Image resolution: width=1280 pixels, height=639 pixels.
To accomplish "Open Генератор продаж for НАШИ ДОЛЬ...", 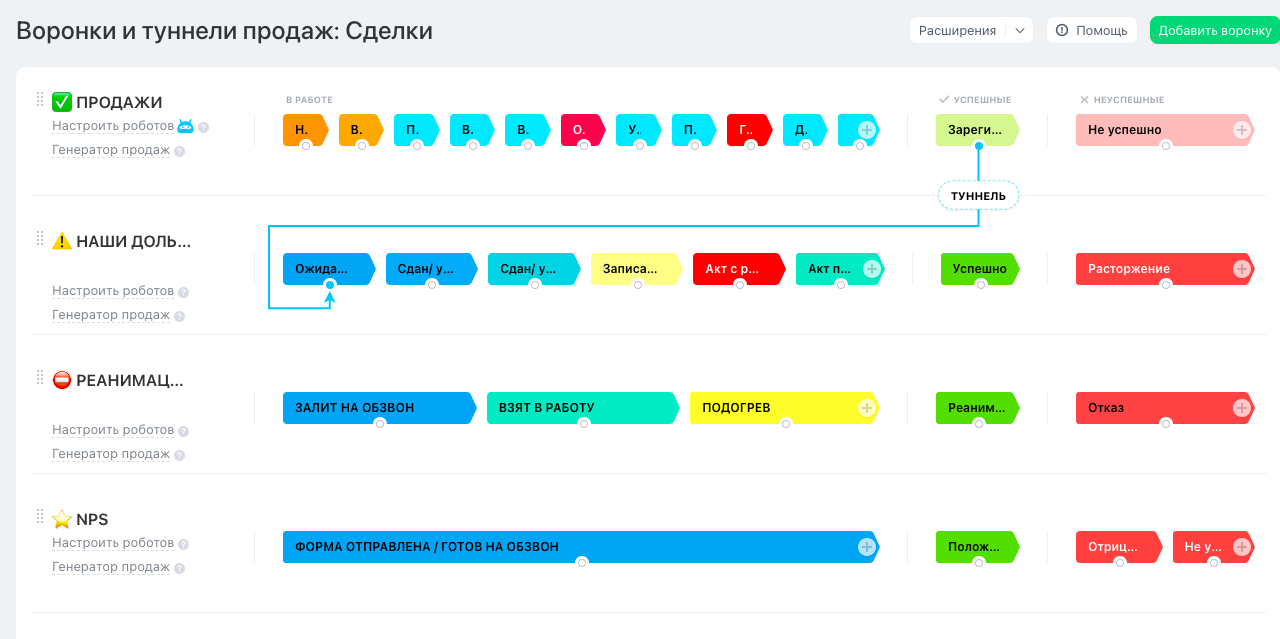I will [x=112, y=316].
